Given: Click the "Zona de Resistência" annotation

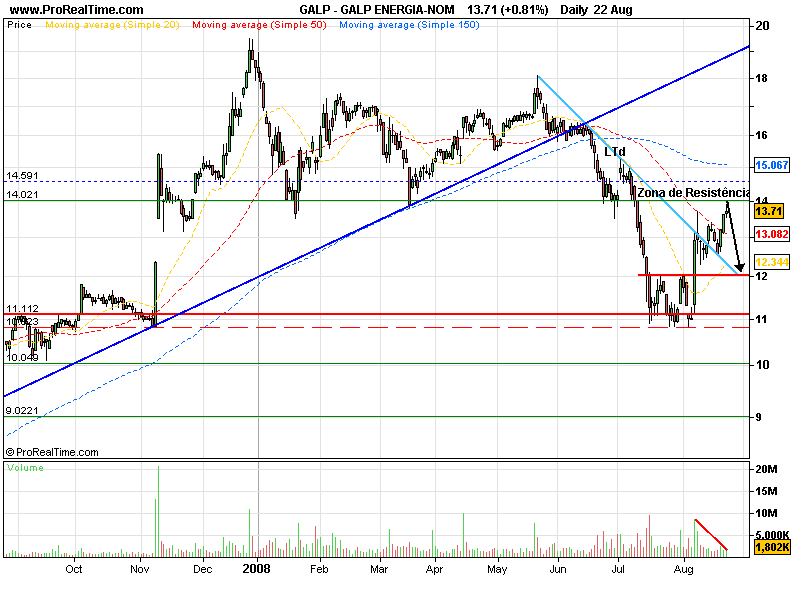Looking at the screenshot, I should point(693,193).
